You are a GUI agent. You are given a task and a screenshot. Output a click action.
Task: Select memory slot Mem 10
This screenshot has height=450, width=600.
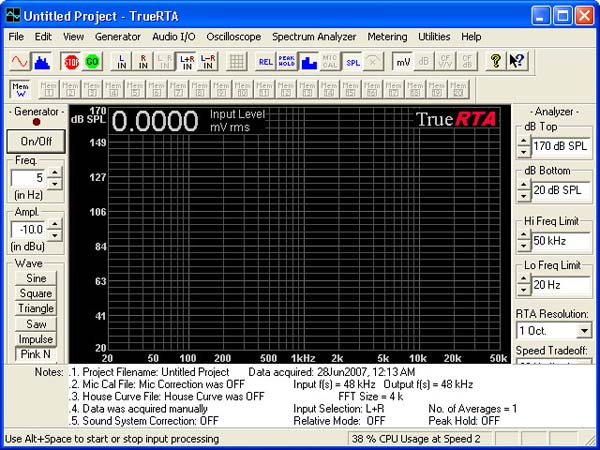243,90
